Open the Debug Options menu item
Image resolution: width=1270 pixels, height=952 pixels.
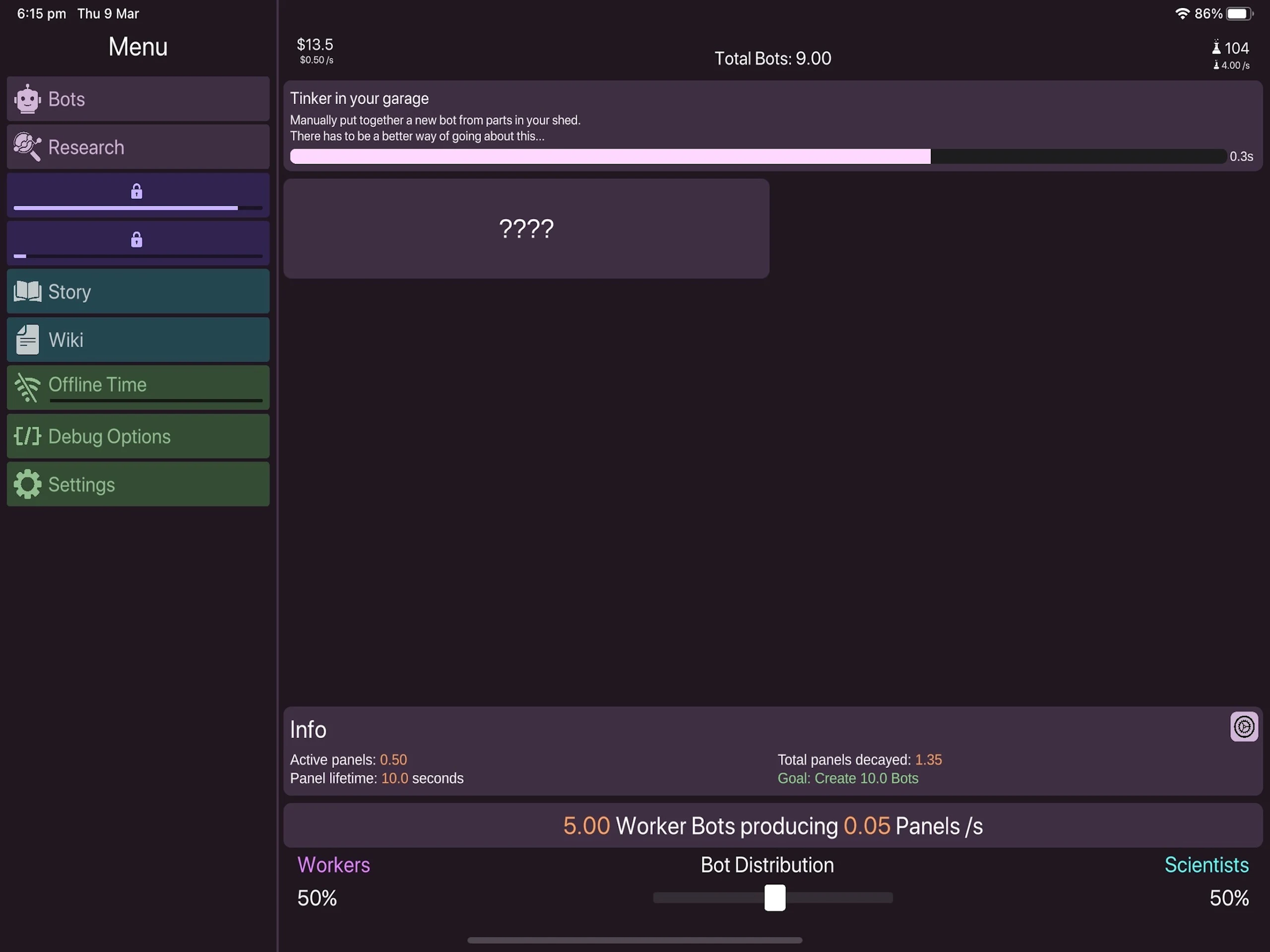click(138, 437)
